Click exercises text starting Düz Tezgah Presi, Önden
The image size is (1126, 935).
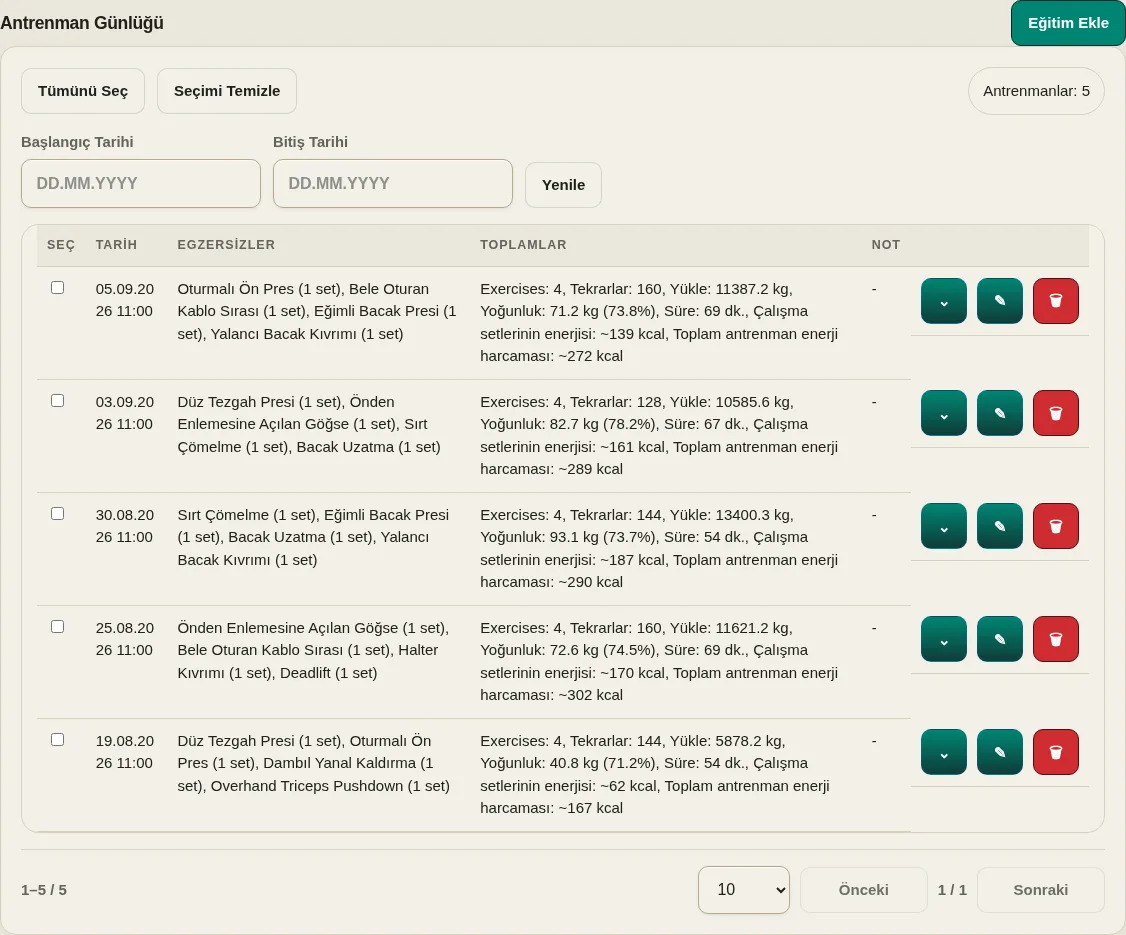tap(309, 424)
